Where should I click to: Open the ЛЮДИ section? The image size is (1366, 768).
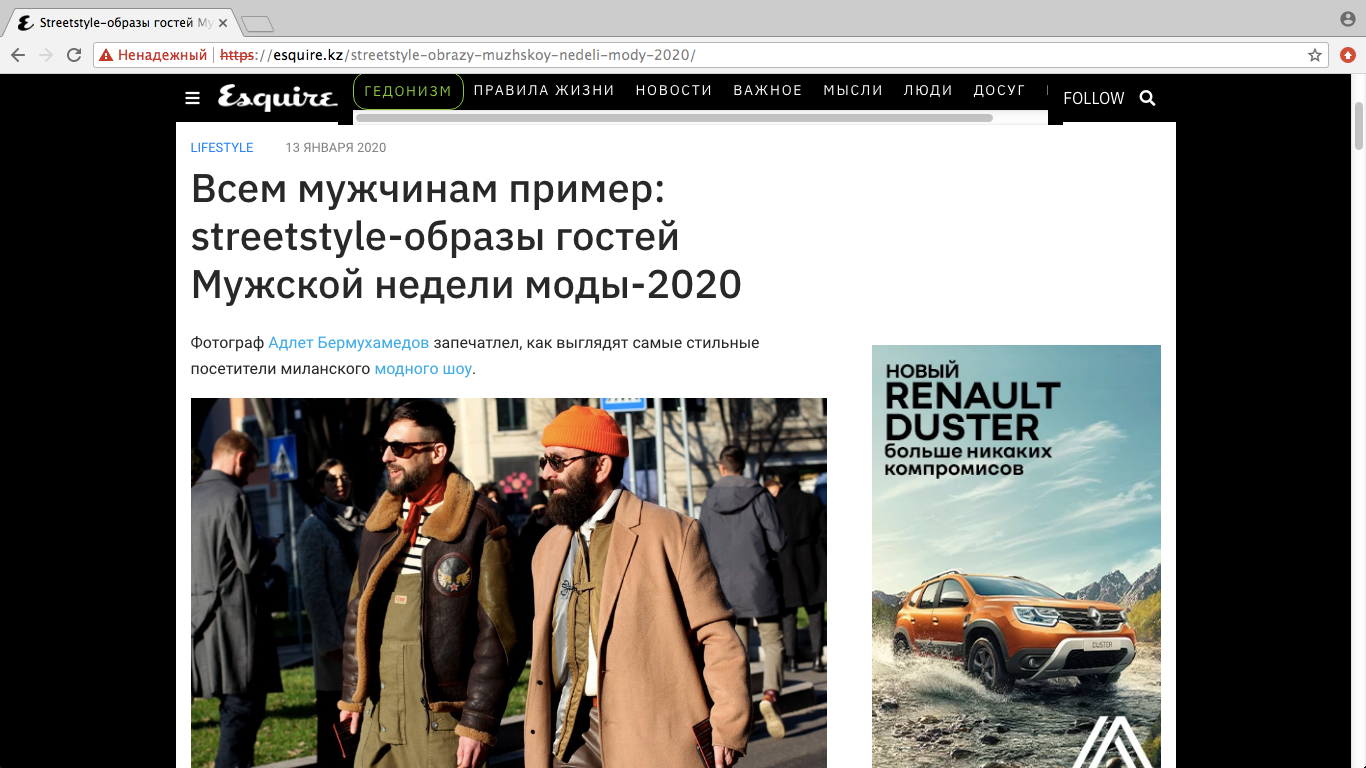click(928, 91)
